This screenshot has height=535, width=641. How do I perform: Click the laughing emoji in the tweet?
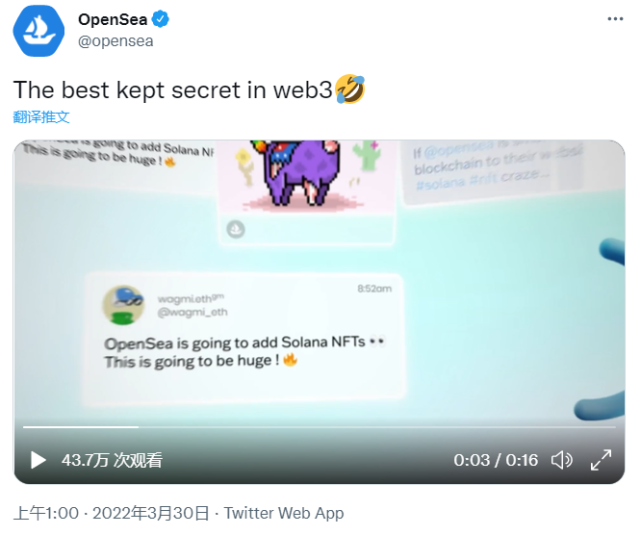tap(350, 89)
